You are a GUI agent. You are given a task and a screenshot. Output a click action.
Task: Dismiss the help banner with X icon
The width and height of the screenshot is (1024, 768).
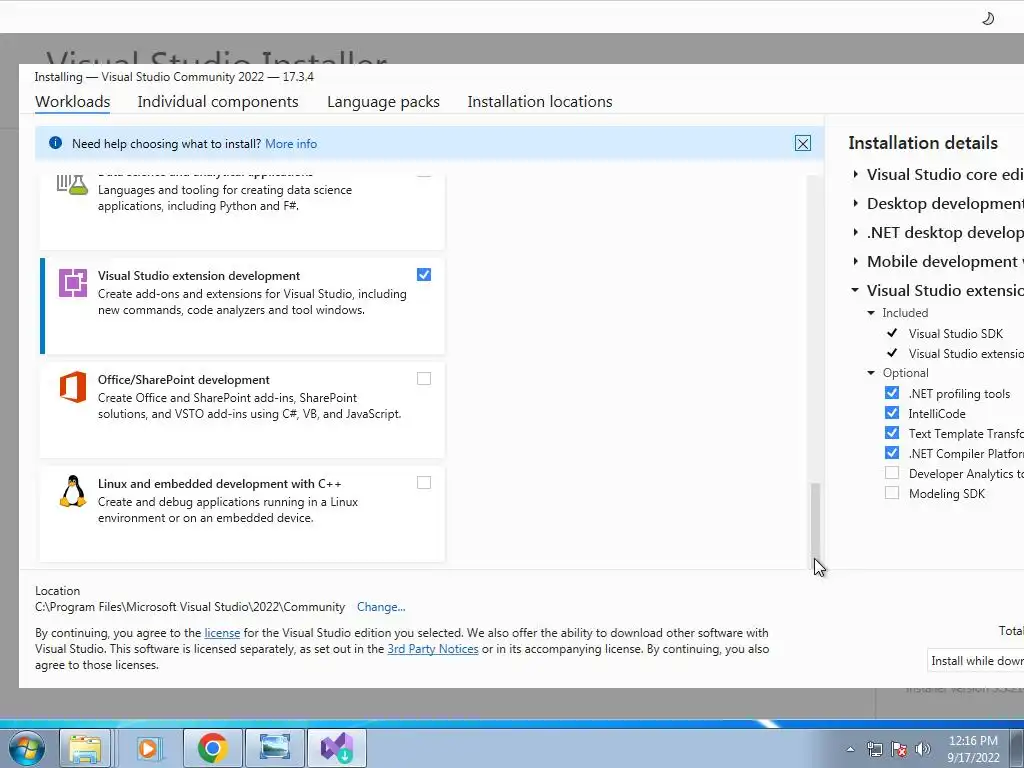click(803, 144)
